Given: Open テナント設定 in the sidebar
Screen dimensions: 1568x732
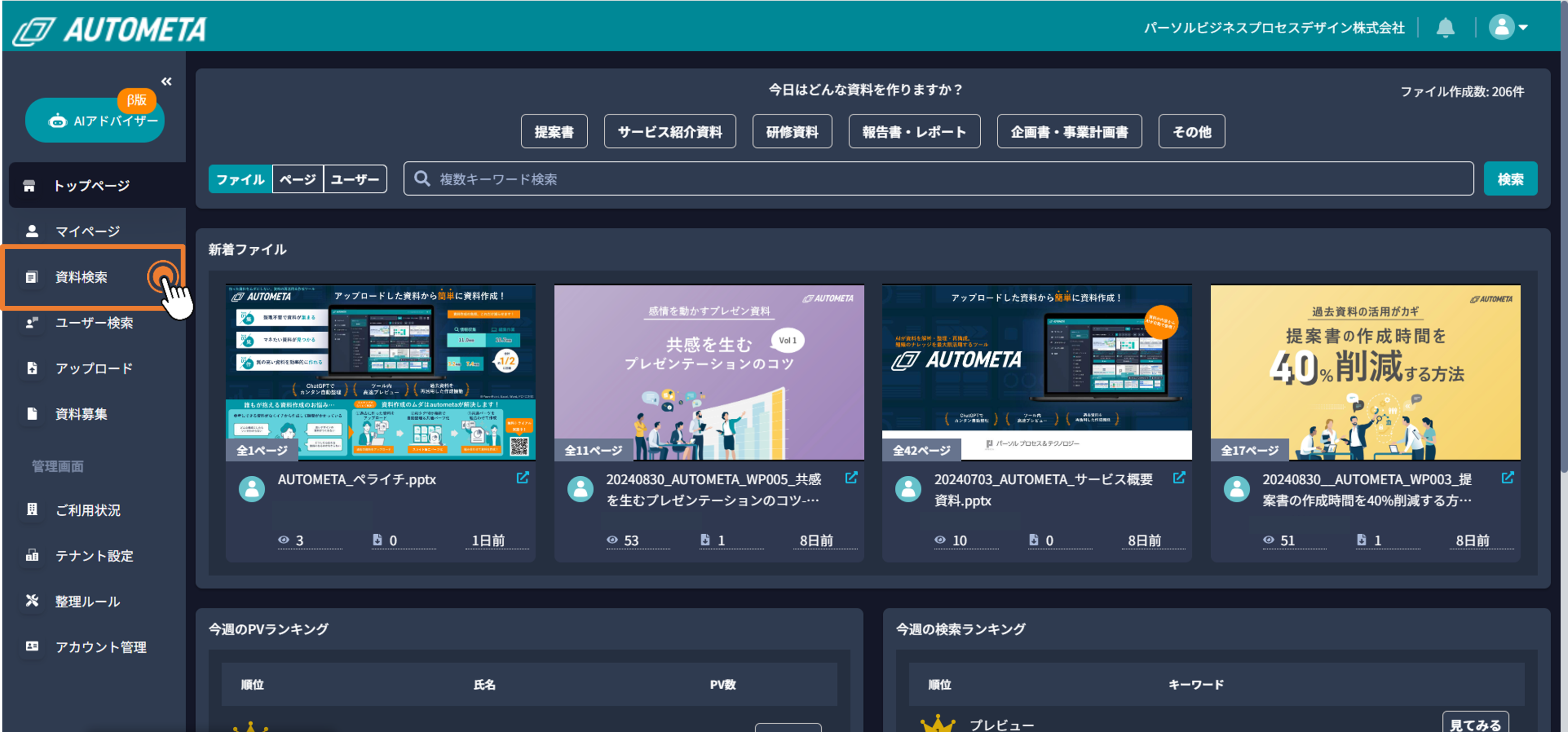Looking at the screenshot, I should [95, 556].
